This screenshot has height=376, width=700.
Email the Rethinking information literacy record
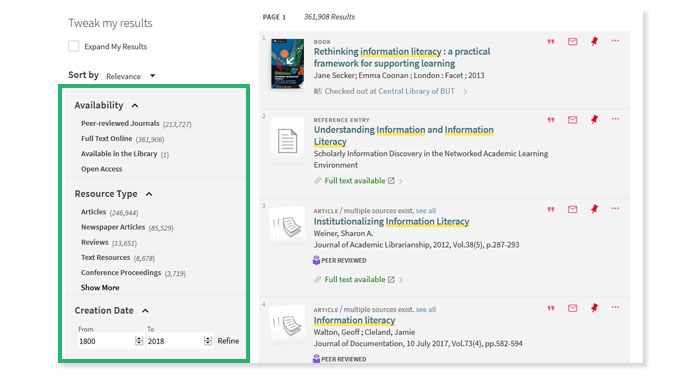[572, 42]
